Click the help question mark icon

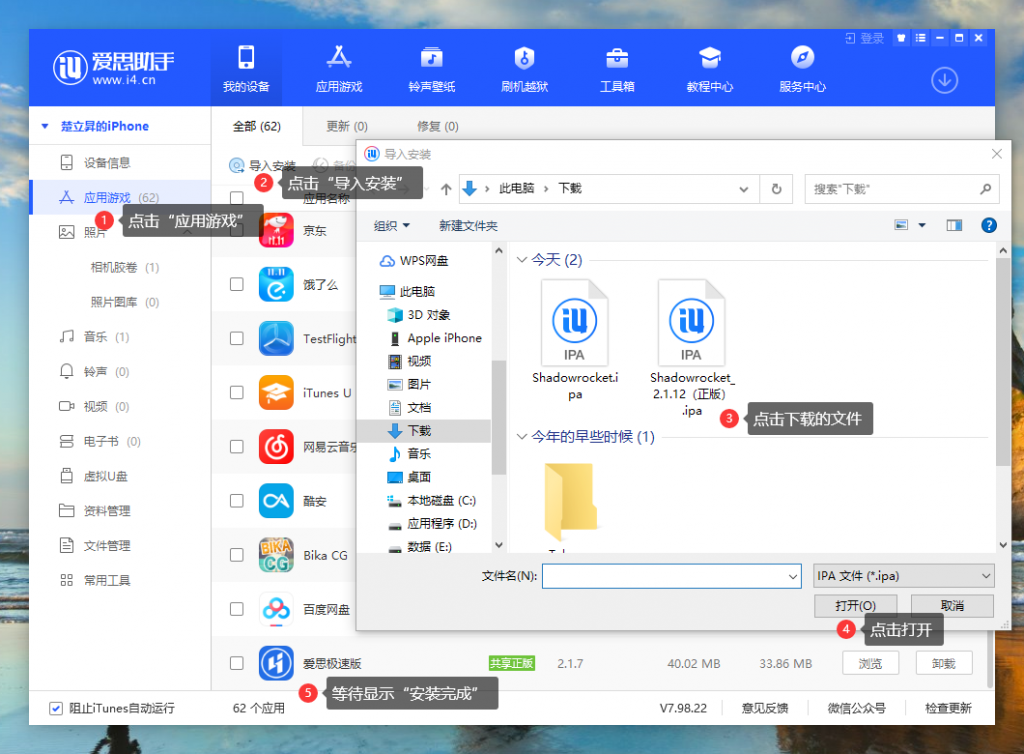pos(989,225)
